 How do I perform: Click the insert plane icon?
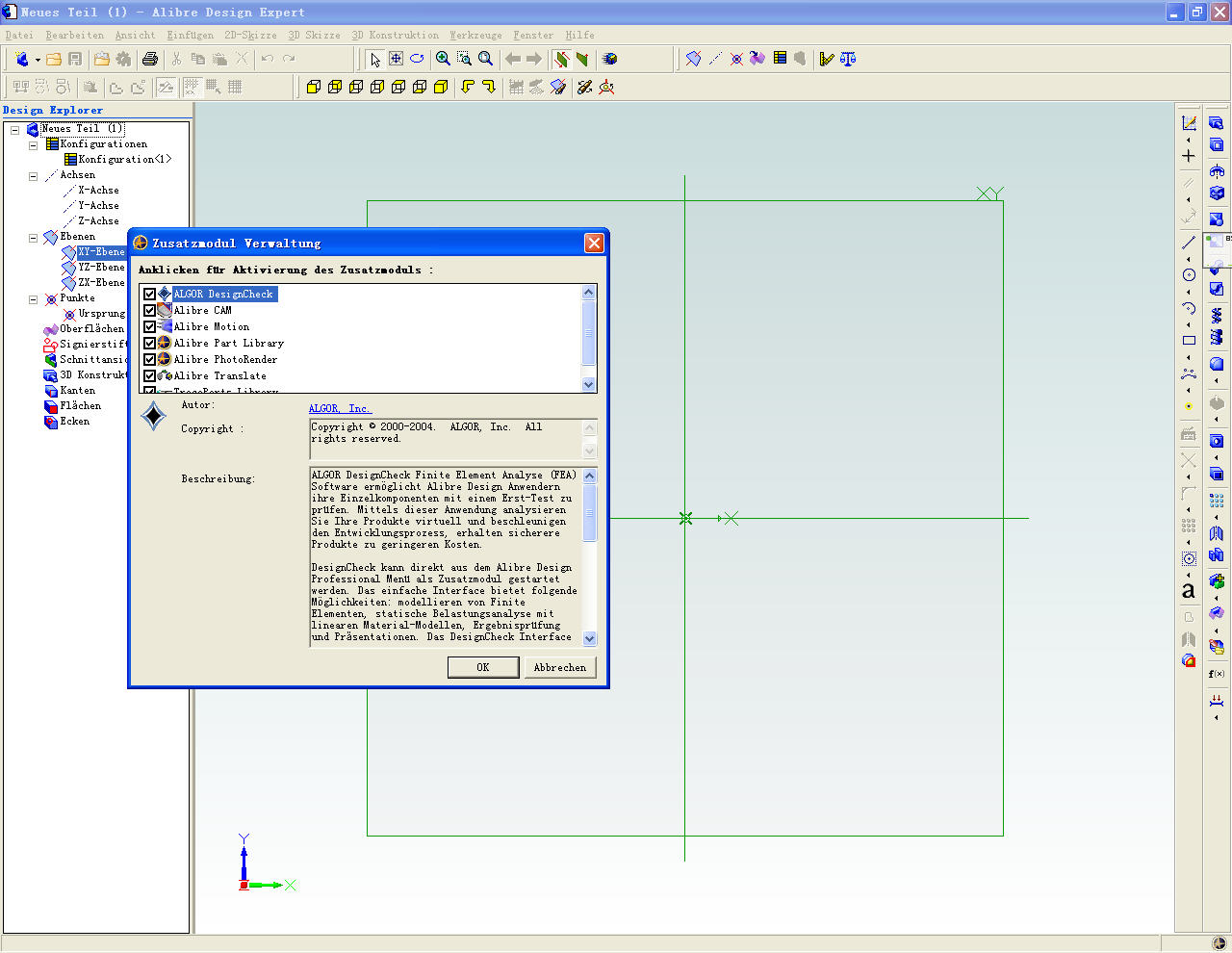click(693, 59)
